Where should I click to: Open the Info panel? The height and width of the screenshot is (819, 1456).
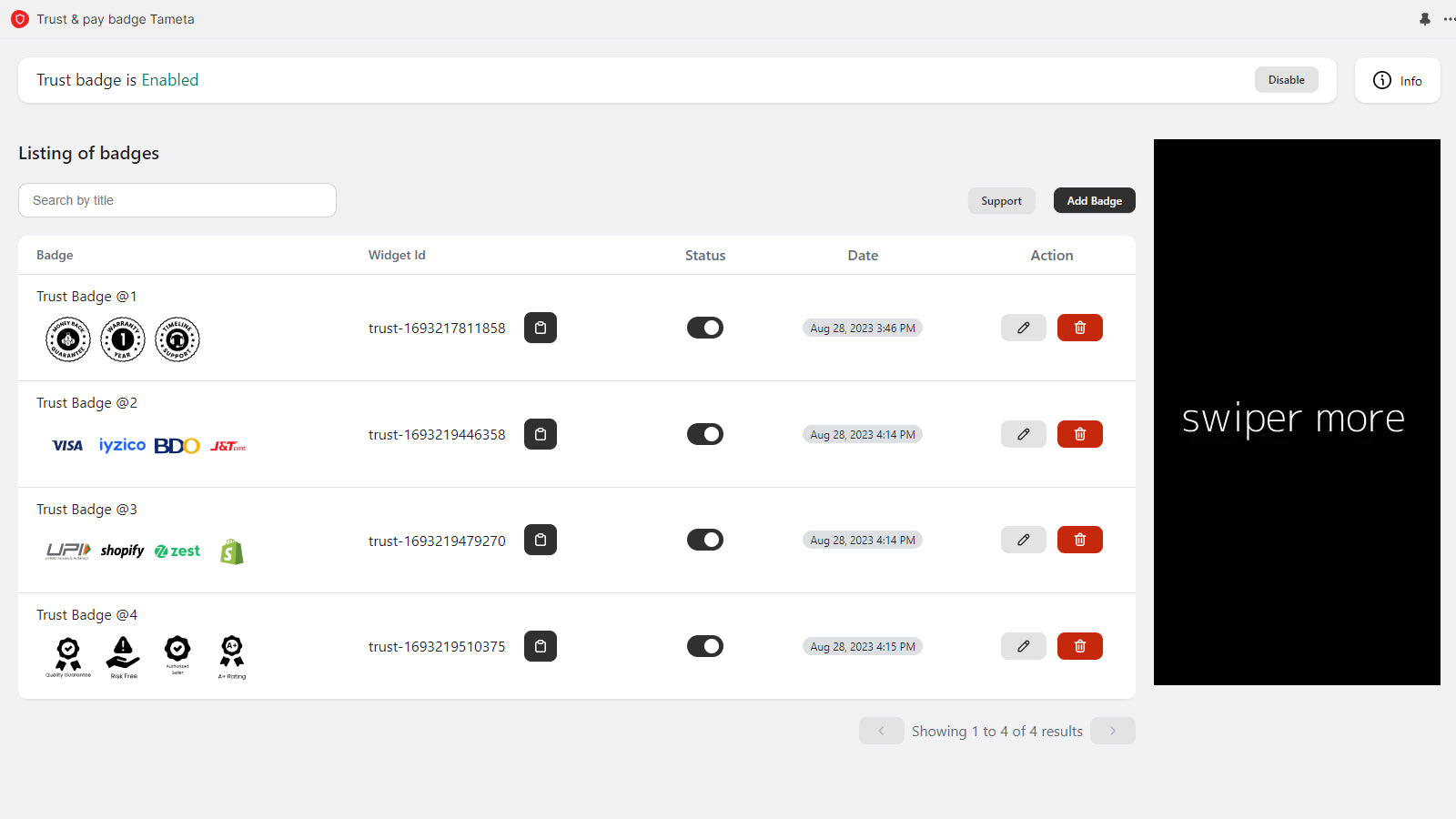click(x=1397, y=80)
